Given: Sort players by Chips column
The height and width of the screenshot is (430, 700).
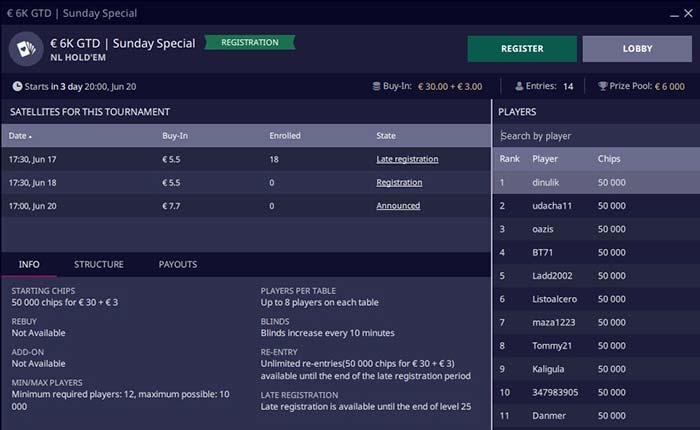Looking at the screenshot, I should pos(609,159).
